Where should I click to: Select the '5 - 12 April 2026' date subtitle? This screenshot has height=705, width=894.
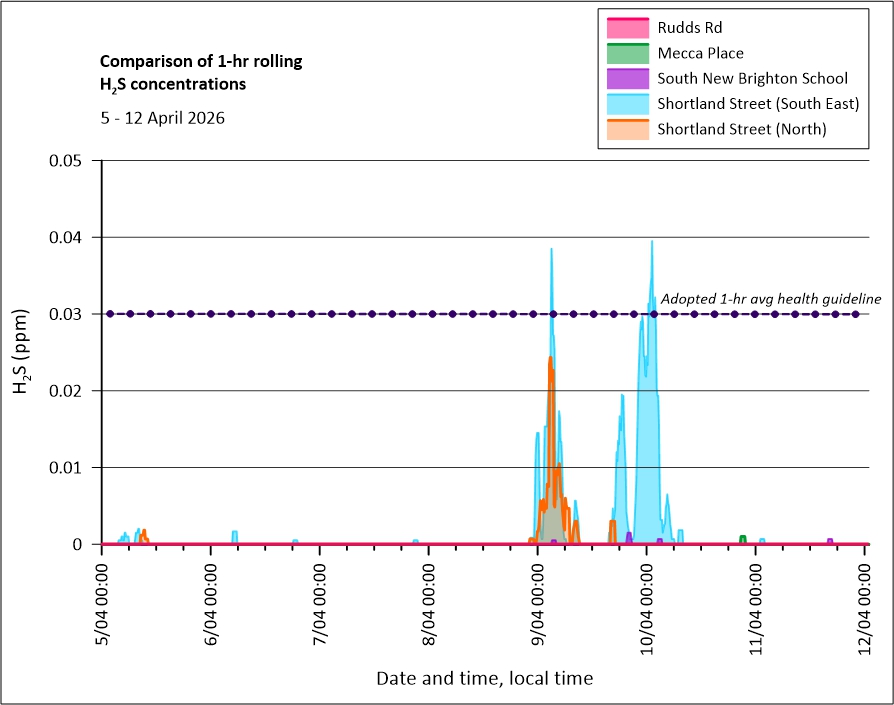point(162,117)
